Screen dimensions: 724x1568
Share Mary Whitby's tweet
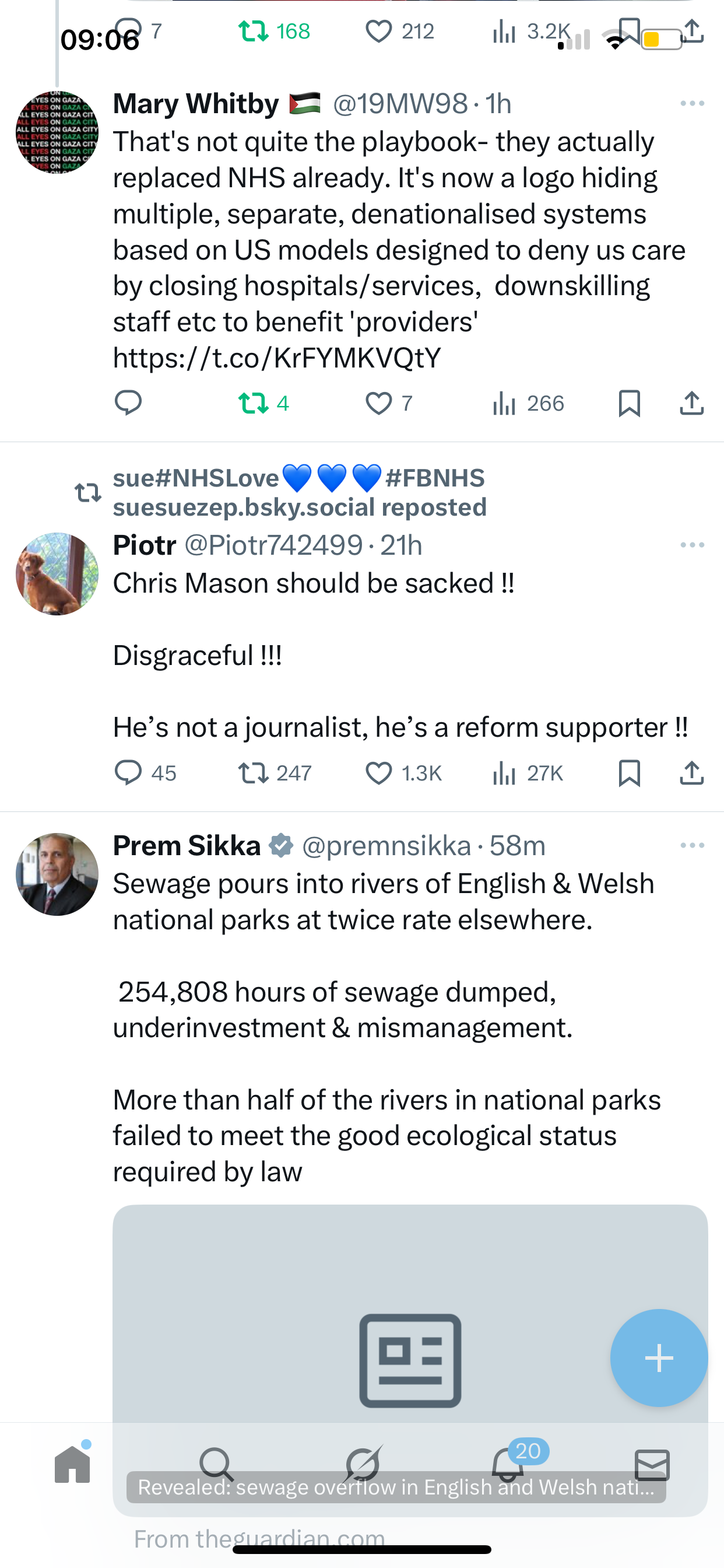[x=692, y=403]
